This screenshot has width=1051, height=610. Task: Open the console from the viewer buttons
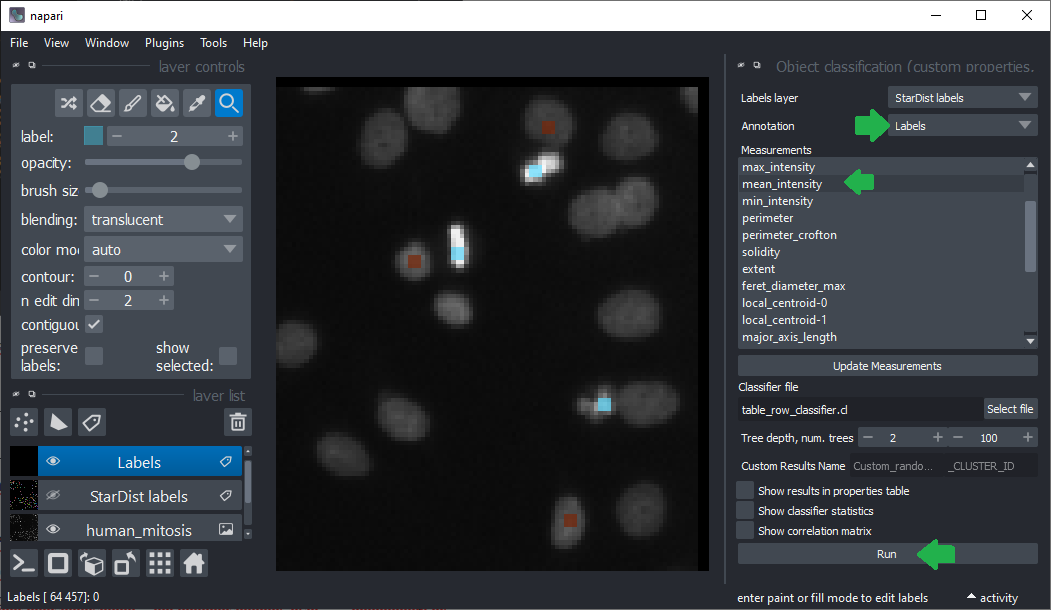[x=25, y=564]
